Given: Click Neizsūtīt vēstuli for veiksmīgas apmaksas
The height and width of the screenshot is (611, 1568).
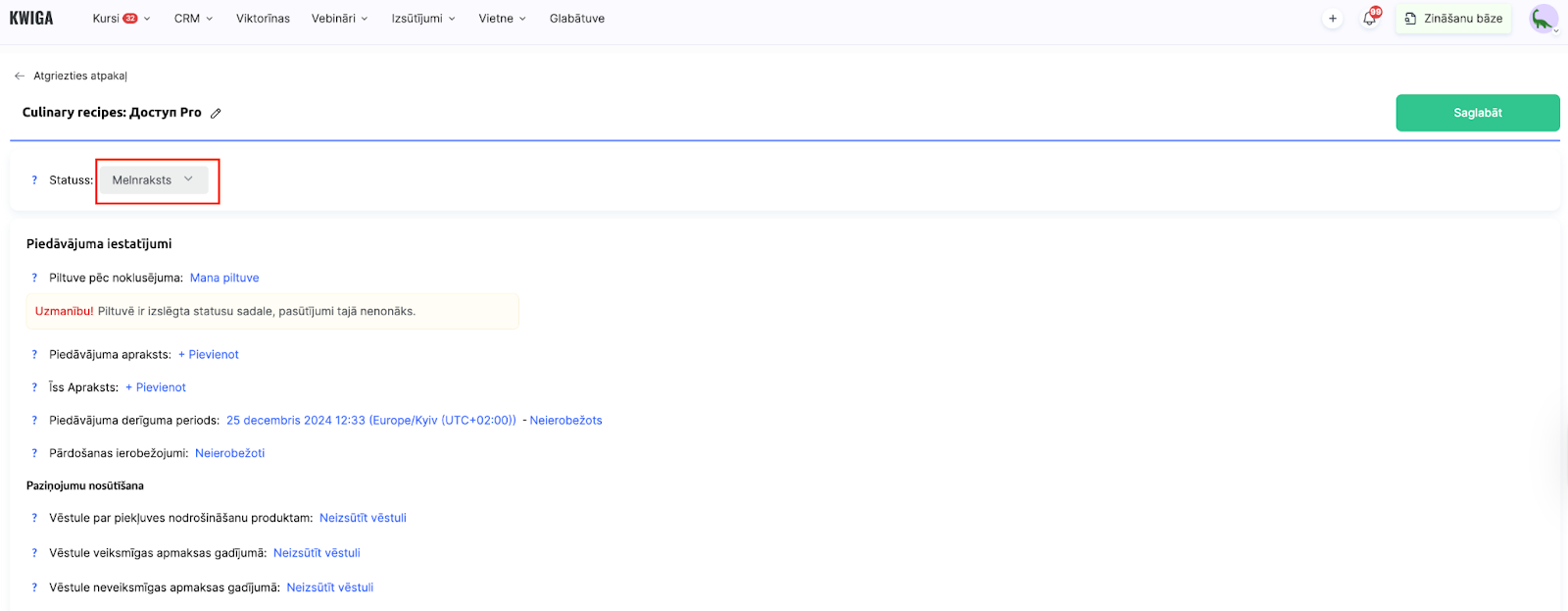Looking at the screenshot, I should click(317, 553).
